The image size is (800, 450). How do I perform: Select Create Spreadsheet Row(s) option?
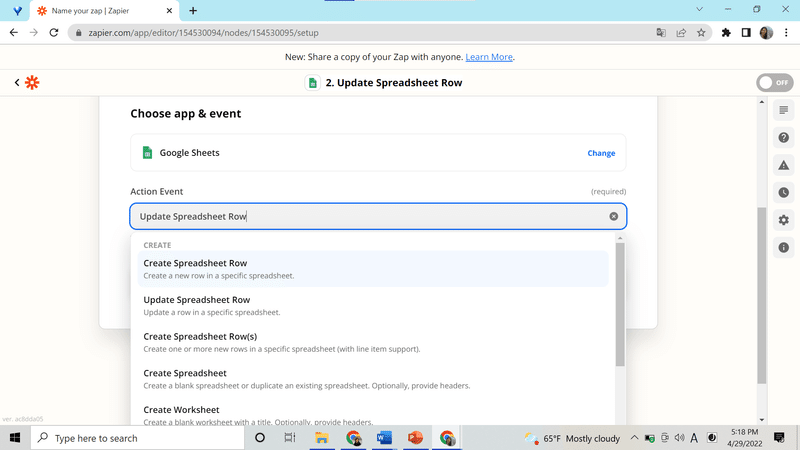373,342
